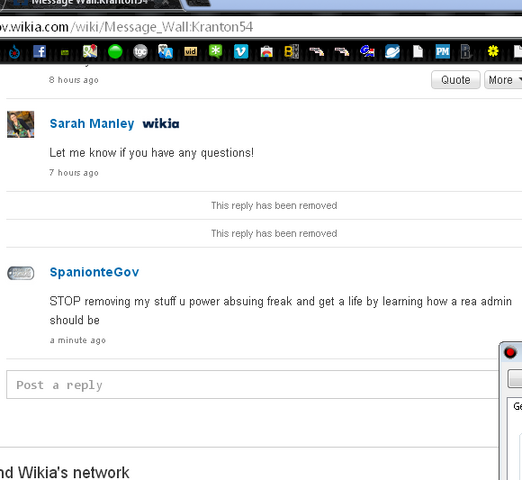The height and width of the screenshot is (480, 522).
Task: Open the grey tgc bookmark icon
Action: (x=140, y=52)
